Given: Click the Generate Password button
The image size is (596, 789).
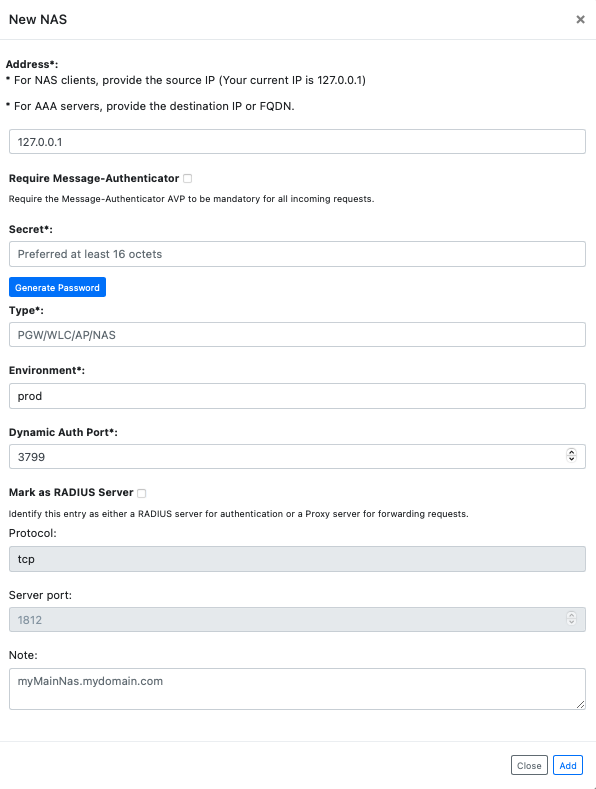Looking at the screenshot, I should point(57,287).
